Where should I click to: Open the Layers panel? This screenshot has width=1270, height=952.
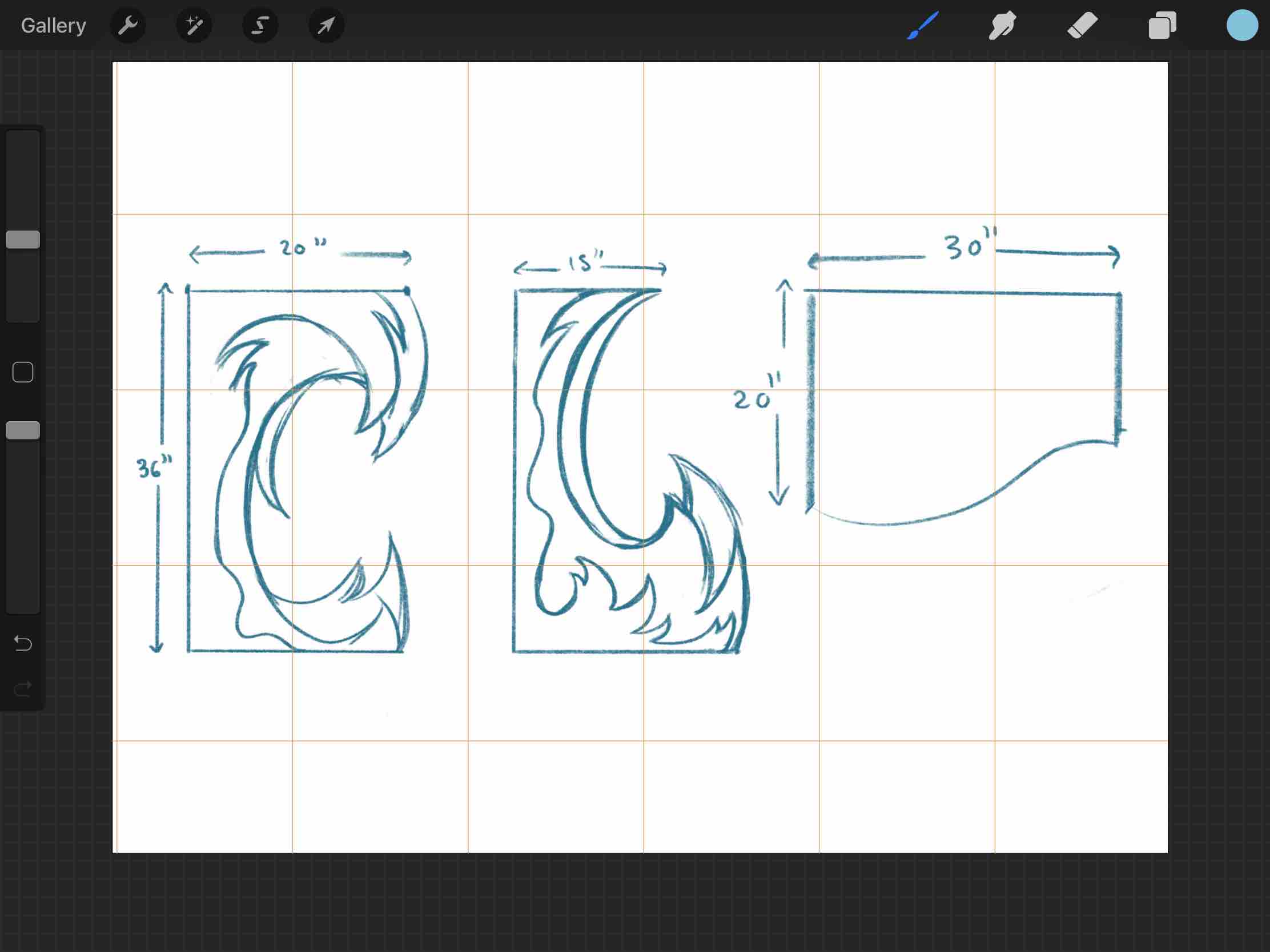(x=1162, y=25)
